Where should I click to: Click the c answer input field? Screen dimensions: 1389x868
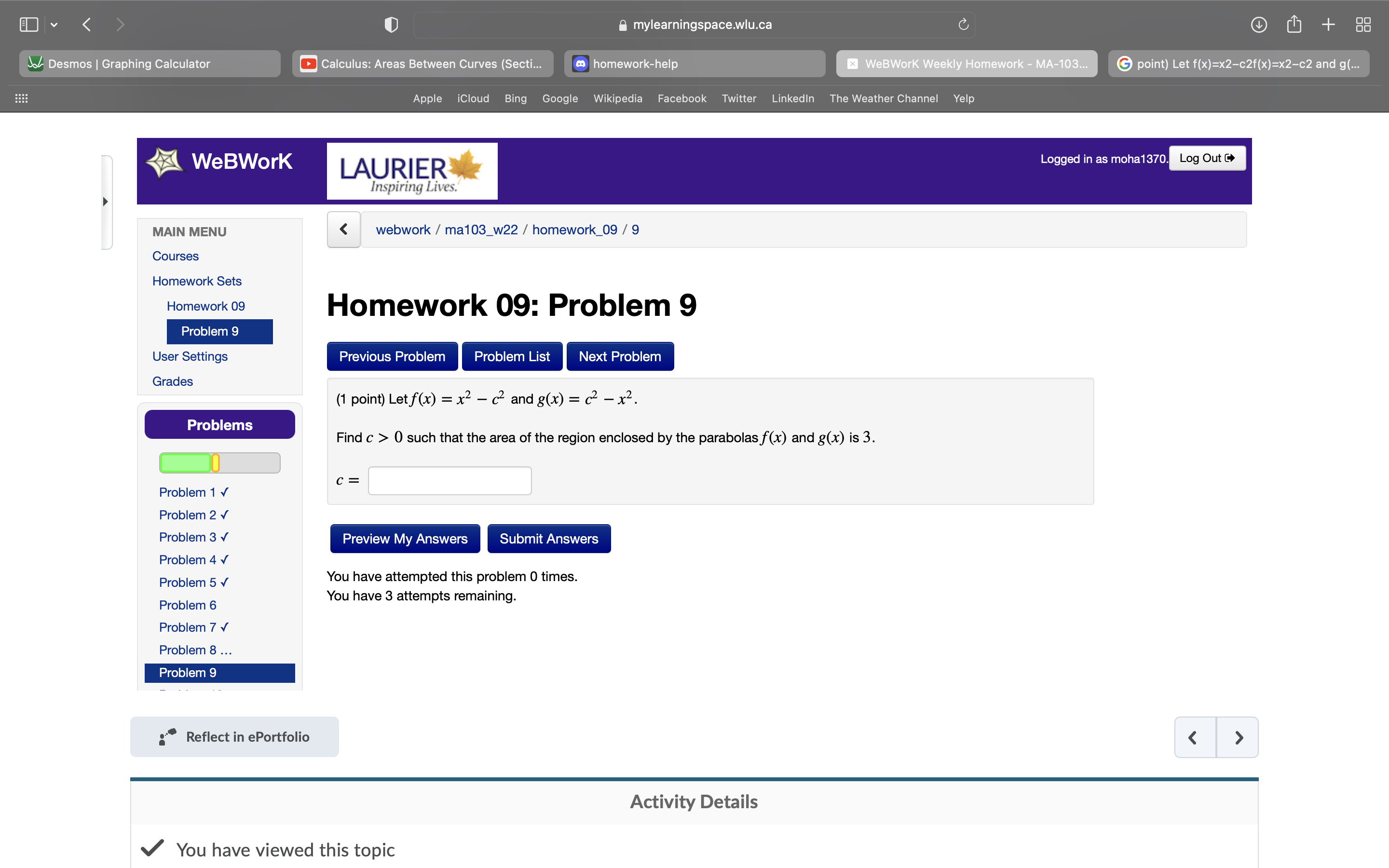point(449,480)
